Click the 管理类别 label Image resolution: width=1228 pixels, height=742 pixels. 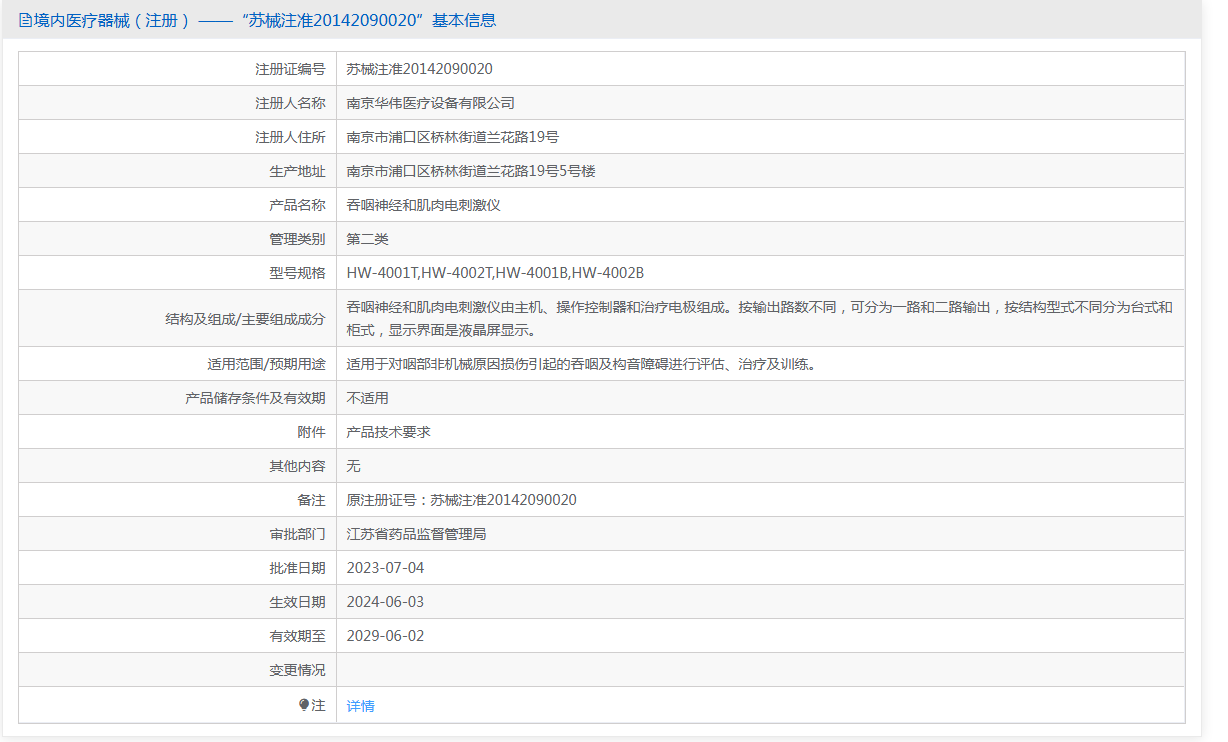coord(297,239)
